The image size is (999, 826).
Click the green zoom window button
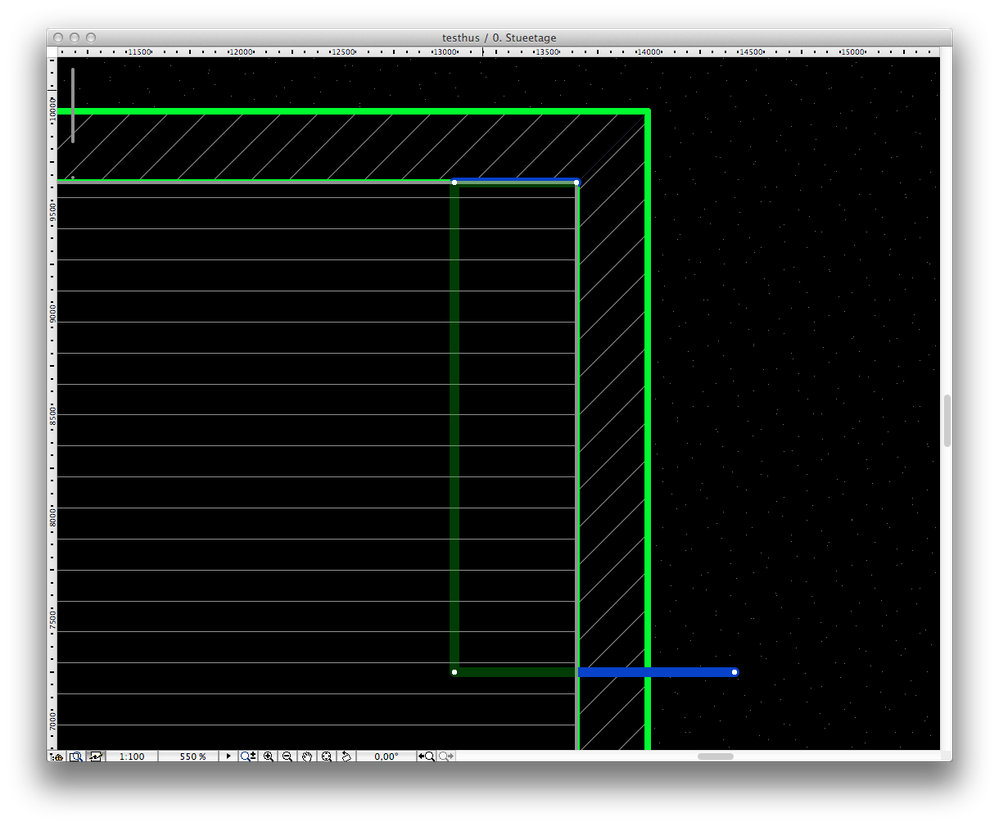[x=91, y=38]
